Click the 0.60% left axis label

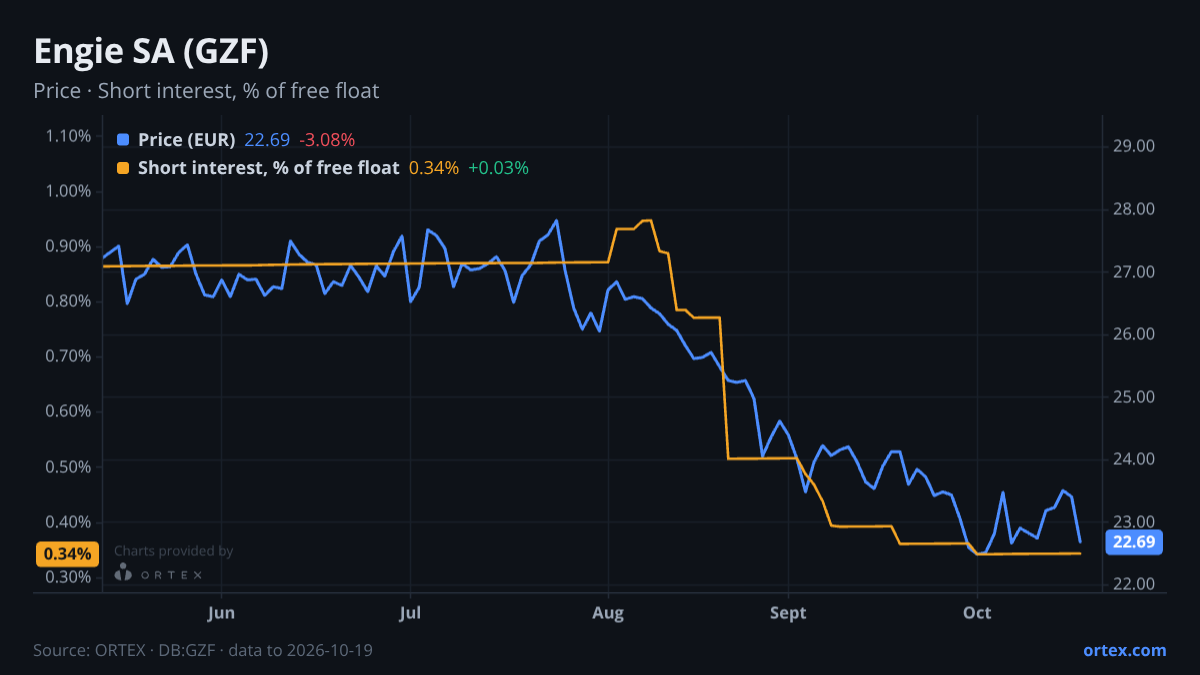[x=68, y=411]
